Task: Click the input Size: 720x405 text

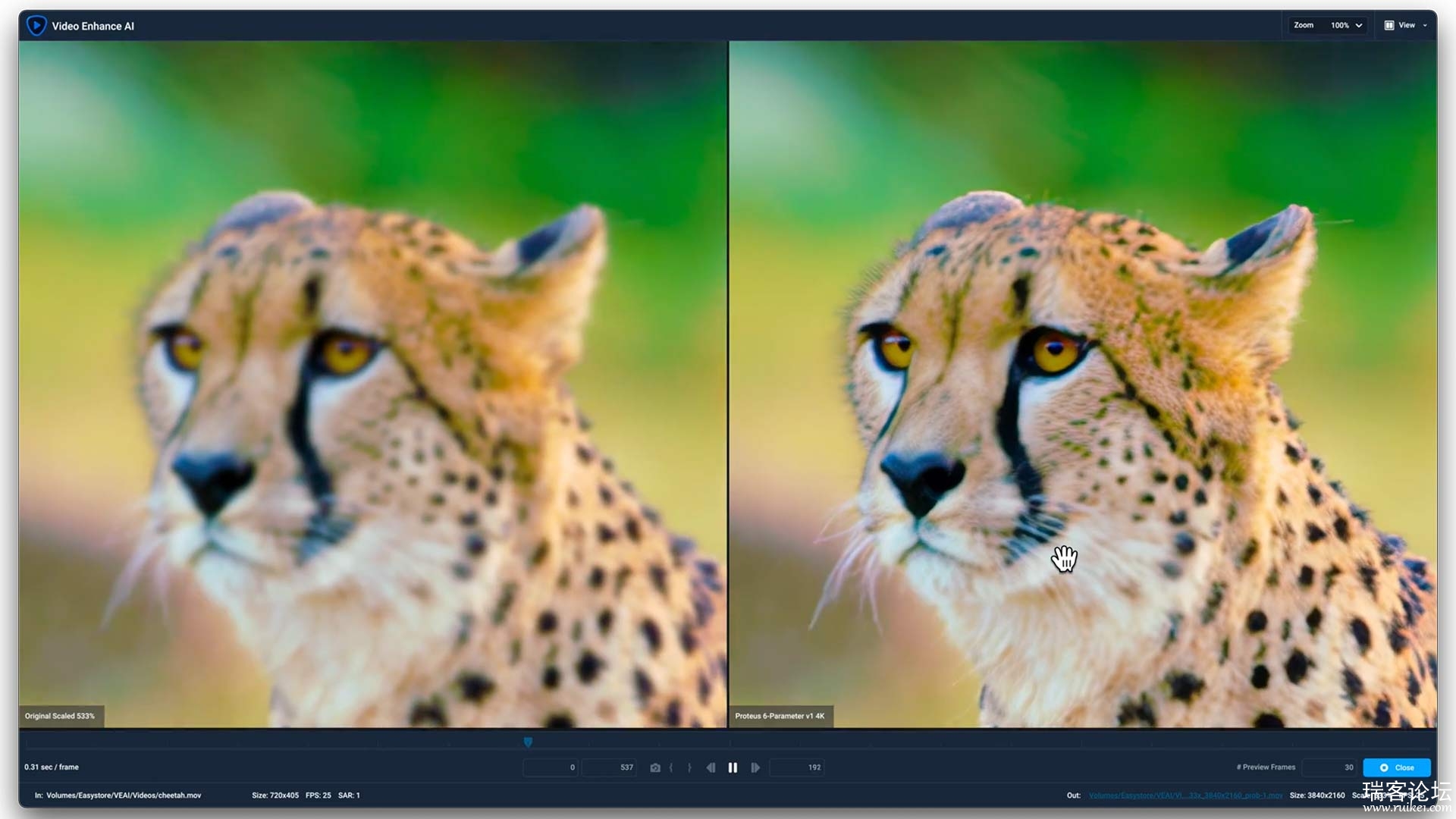Action: click(275, 795)
